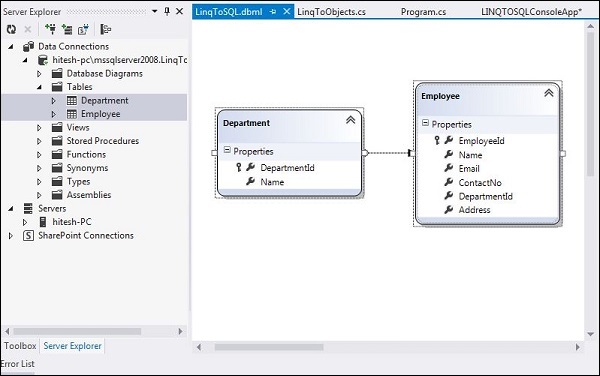Collapse the hitesh-pc mssqlserver2008 connection node
This screenshot has width=600, height=376.
tap(25, 60)
